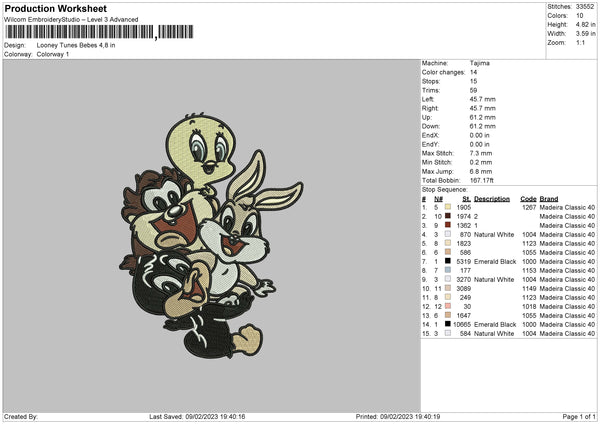This screenshot has width=600, height=424.
Task: Click the Stops value 15
Action: [x=473, y=81]
